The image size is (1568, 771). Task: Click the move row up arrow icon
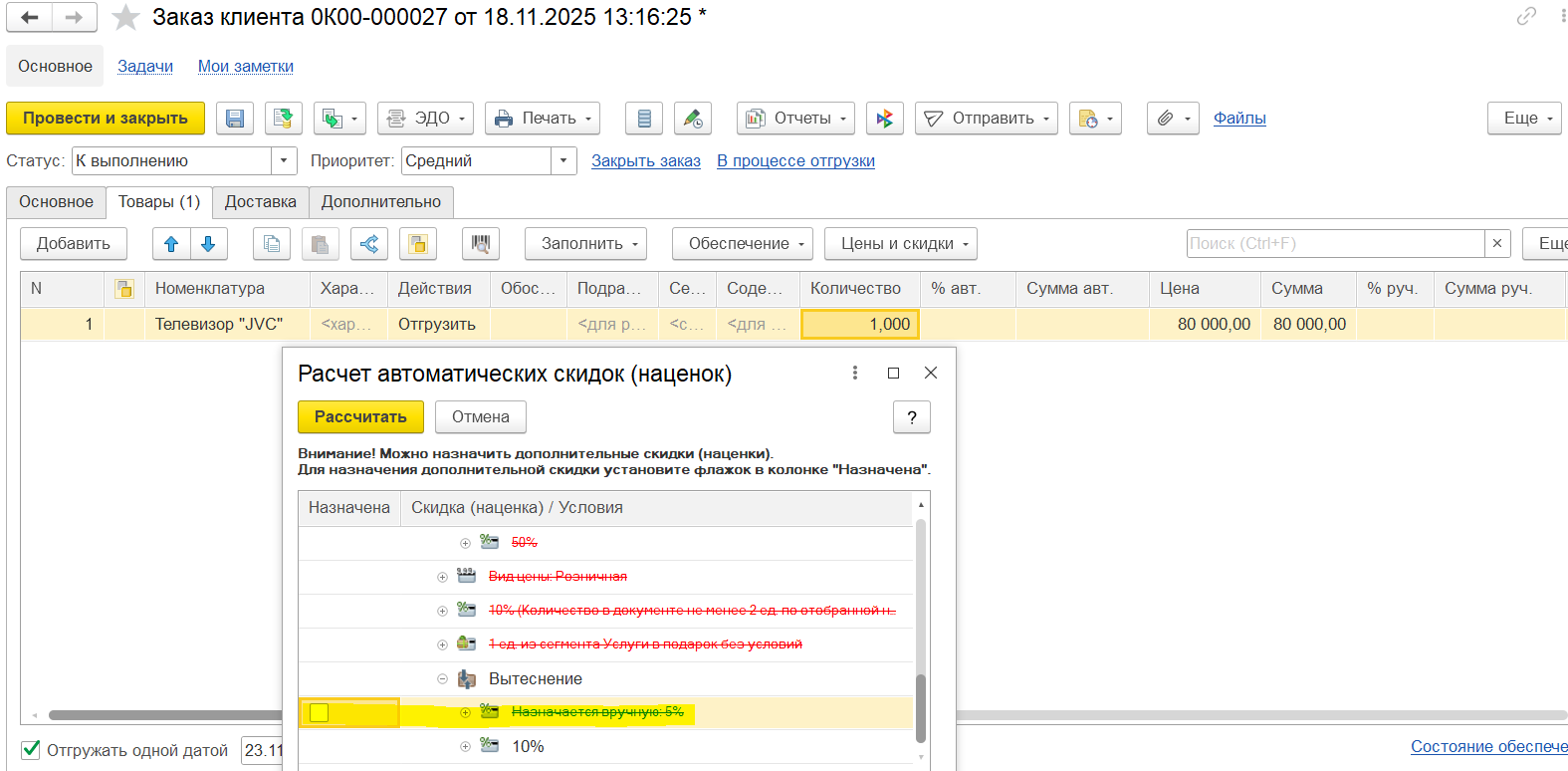[171, 244]
